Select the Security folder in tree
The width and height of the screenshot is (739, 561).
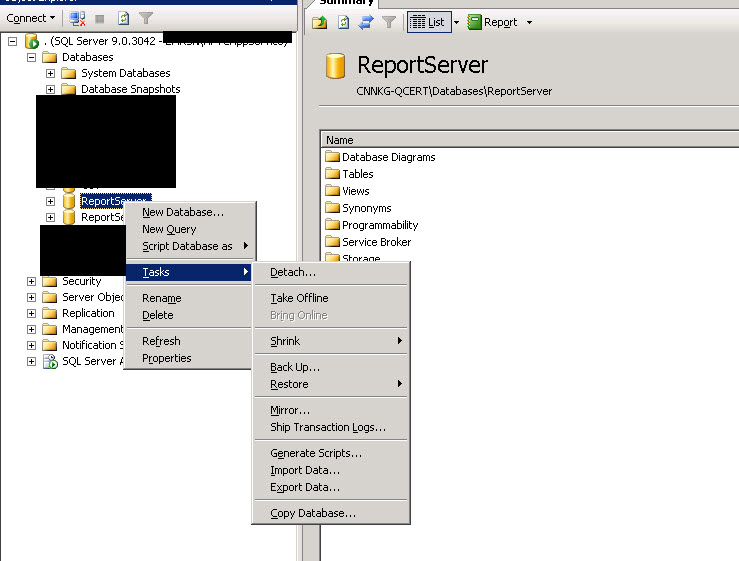tap(82, 281)
